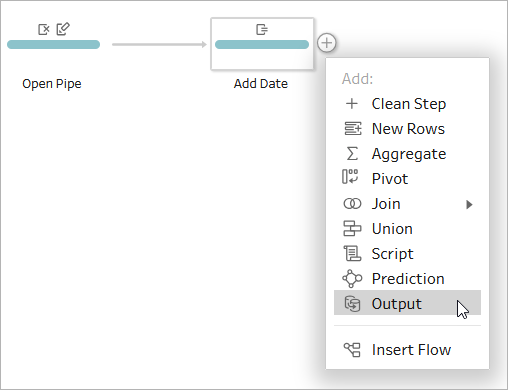Click the Clean Step plus icon
The width and height of the screenshot is (508, 390).
[x=352, y=104]
